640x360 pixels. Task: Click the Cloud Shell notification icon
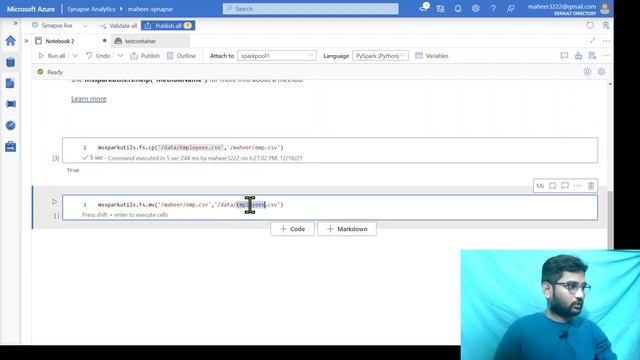tap(424, 8)
